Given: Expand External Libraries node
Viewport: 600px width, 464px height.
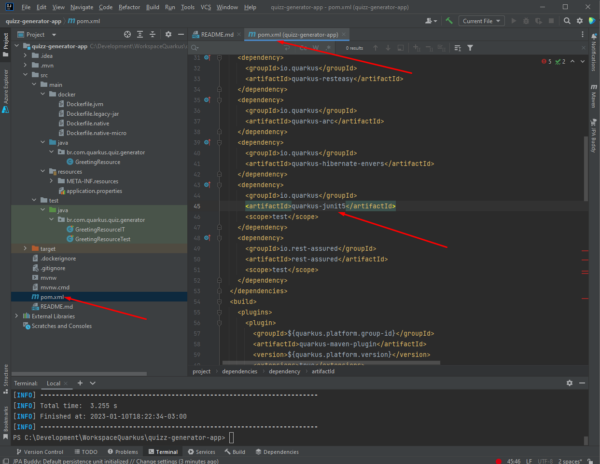Looking at the screenshot, I should pos(17,316).
